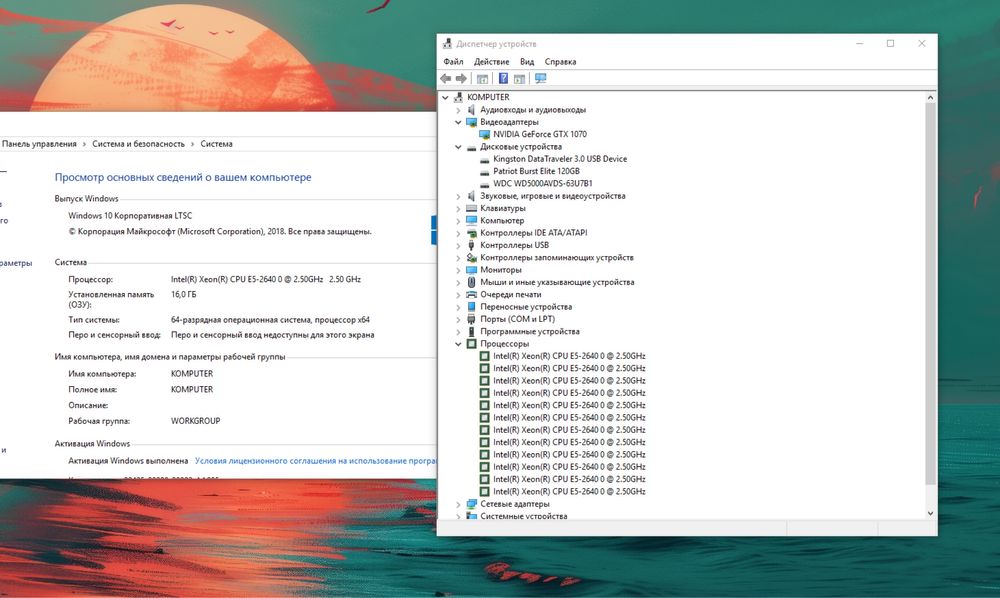The height and width of the screenshot is (598, 1000).
Task: Expand Мыши и иные указывающие устройства
Action: 458,282
